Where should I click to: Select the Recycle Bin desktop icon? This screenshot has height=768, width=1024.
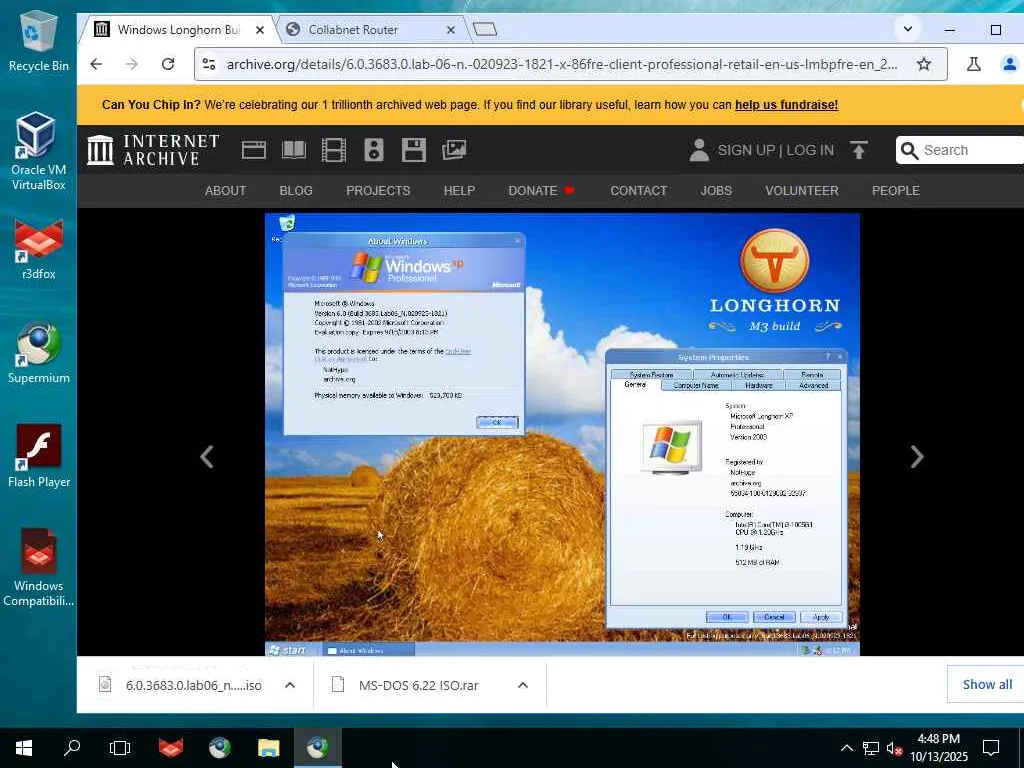[x=39, y=42]
